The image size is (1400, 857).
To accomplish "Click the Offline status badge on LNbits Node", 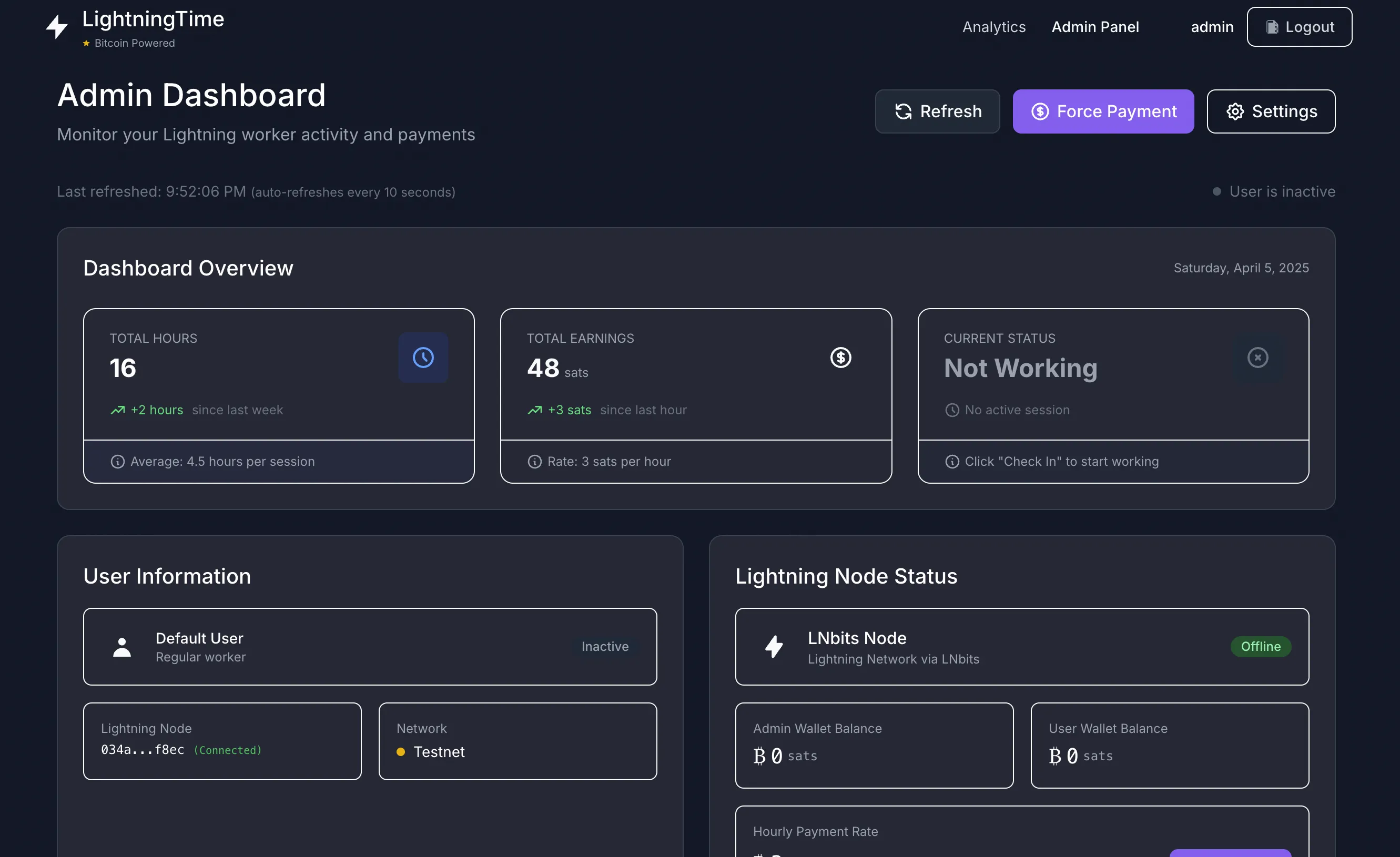I will pos(1260,647).
